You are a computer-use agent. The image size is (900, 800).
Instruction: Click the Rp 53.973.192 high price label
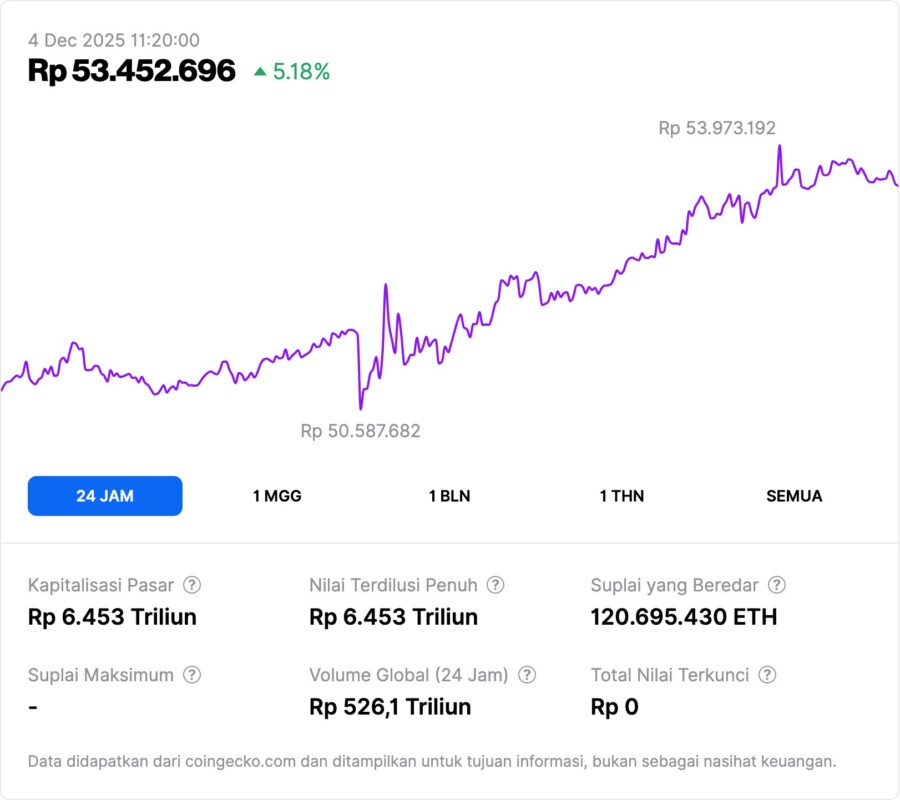(717, 128)
